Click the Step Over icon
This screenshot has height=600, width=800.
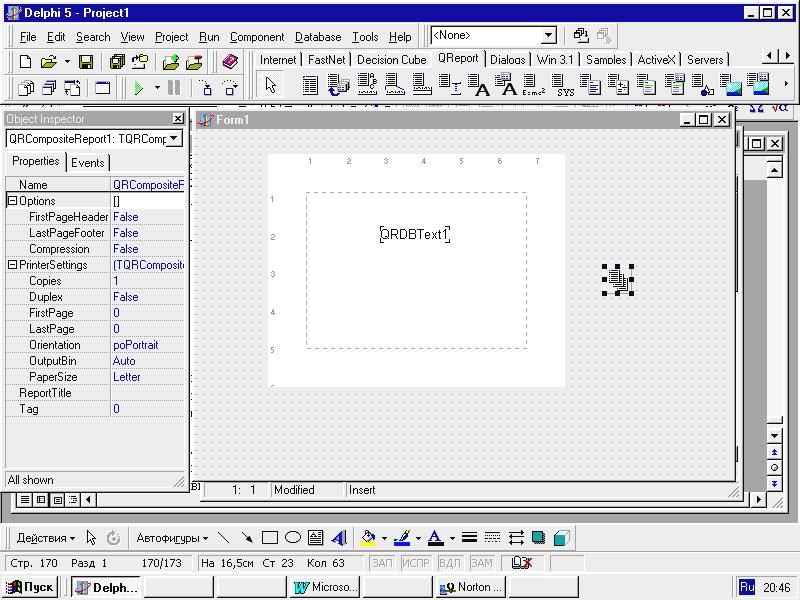click(231, 88)
